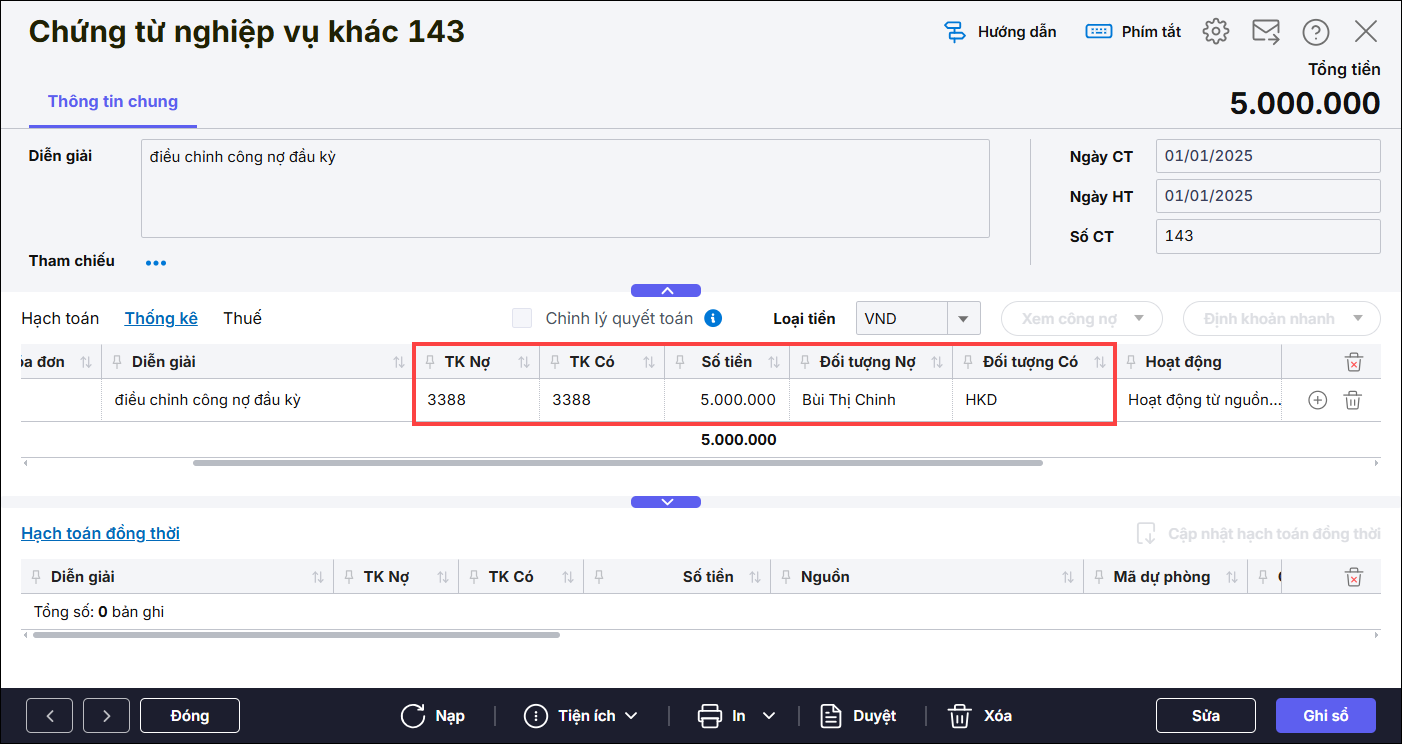
Task: Sort the upper table by TK Nợ
Action: [x=524, y=362]
